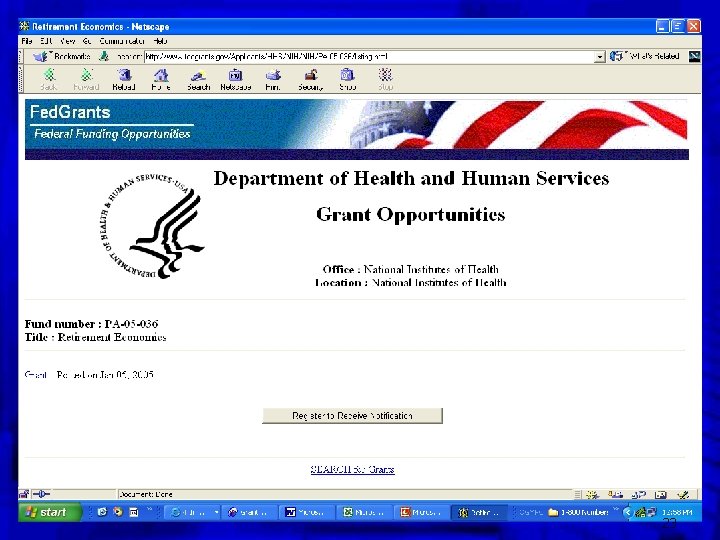Switch to the Word taskbar button

click(307, 512)
